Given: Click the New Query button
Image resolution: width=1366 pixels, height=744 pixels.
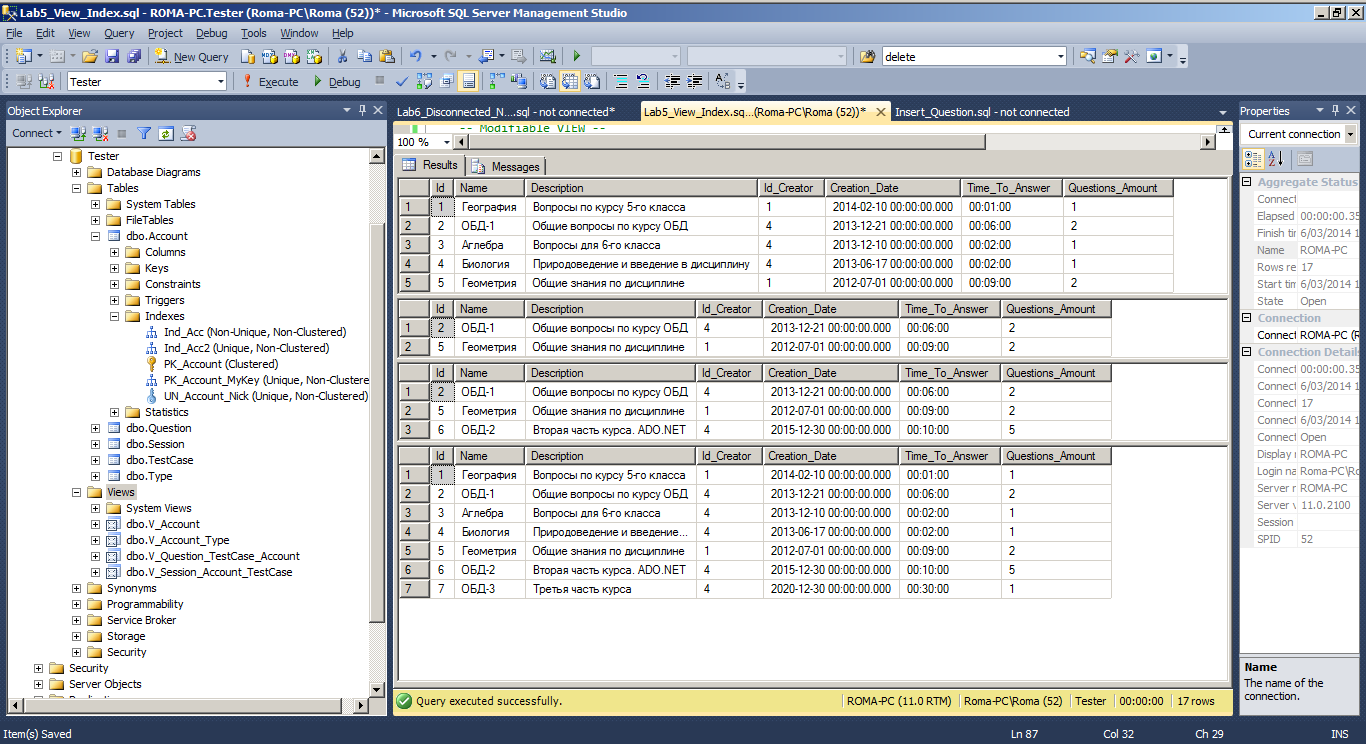Looking at the screenshot, I should pyautogui.click(x=192, y=57).
